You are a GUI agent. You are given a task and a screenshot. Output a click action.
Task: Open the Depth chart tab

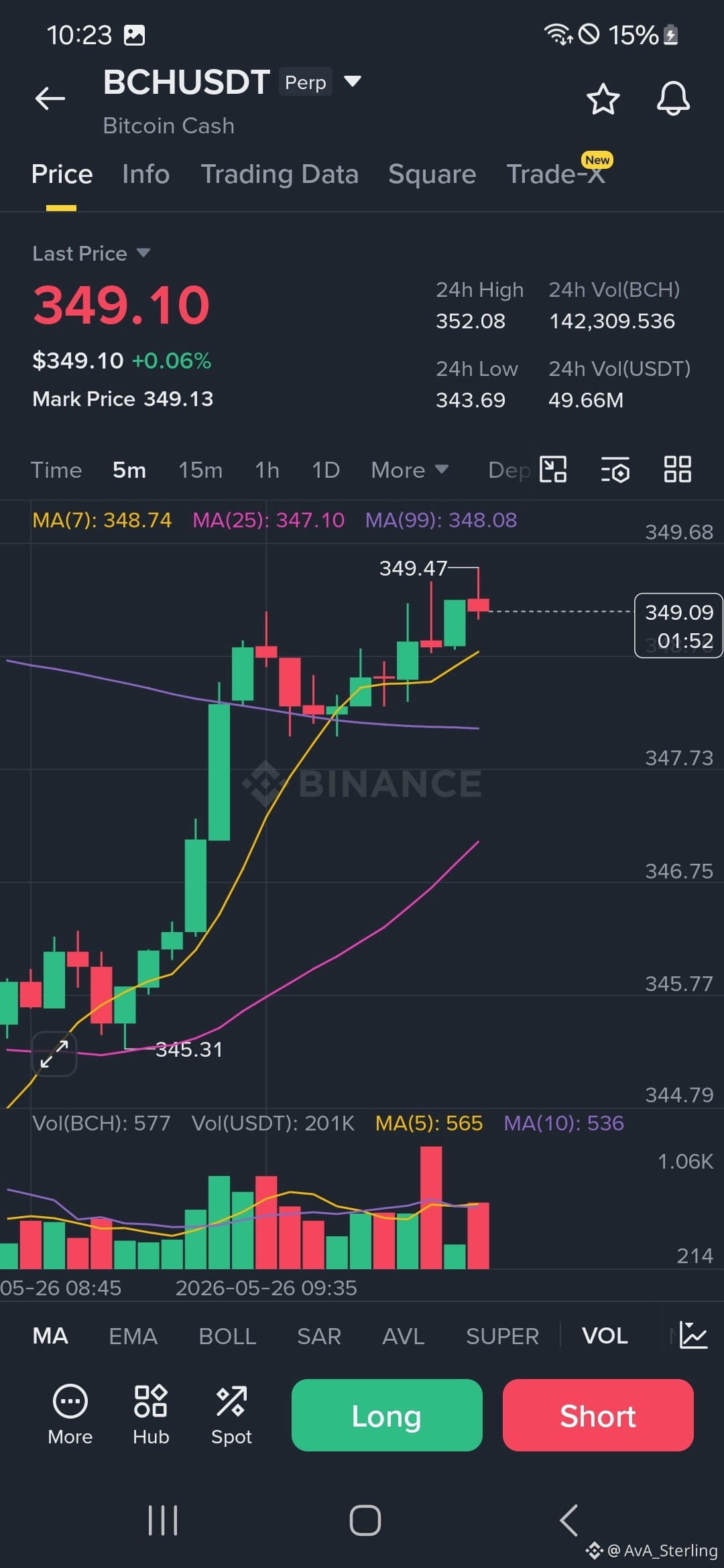point(509,470)
